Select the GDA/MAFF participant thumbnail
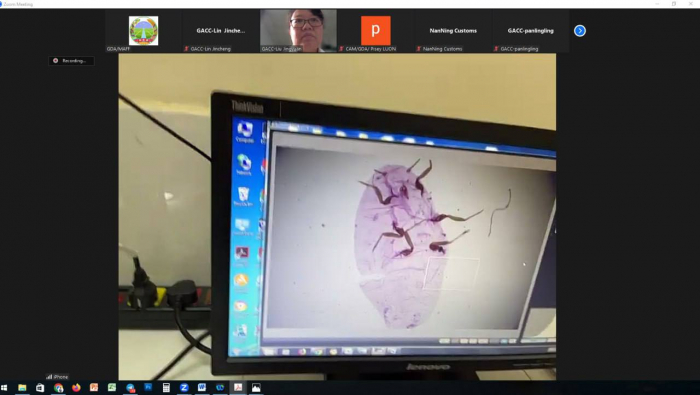The image size is (700, 395). (144, 31)
